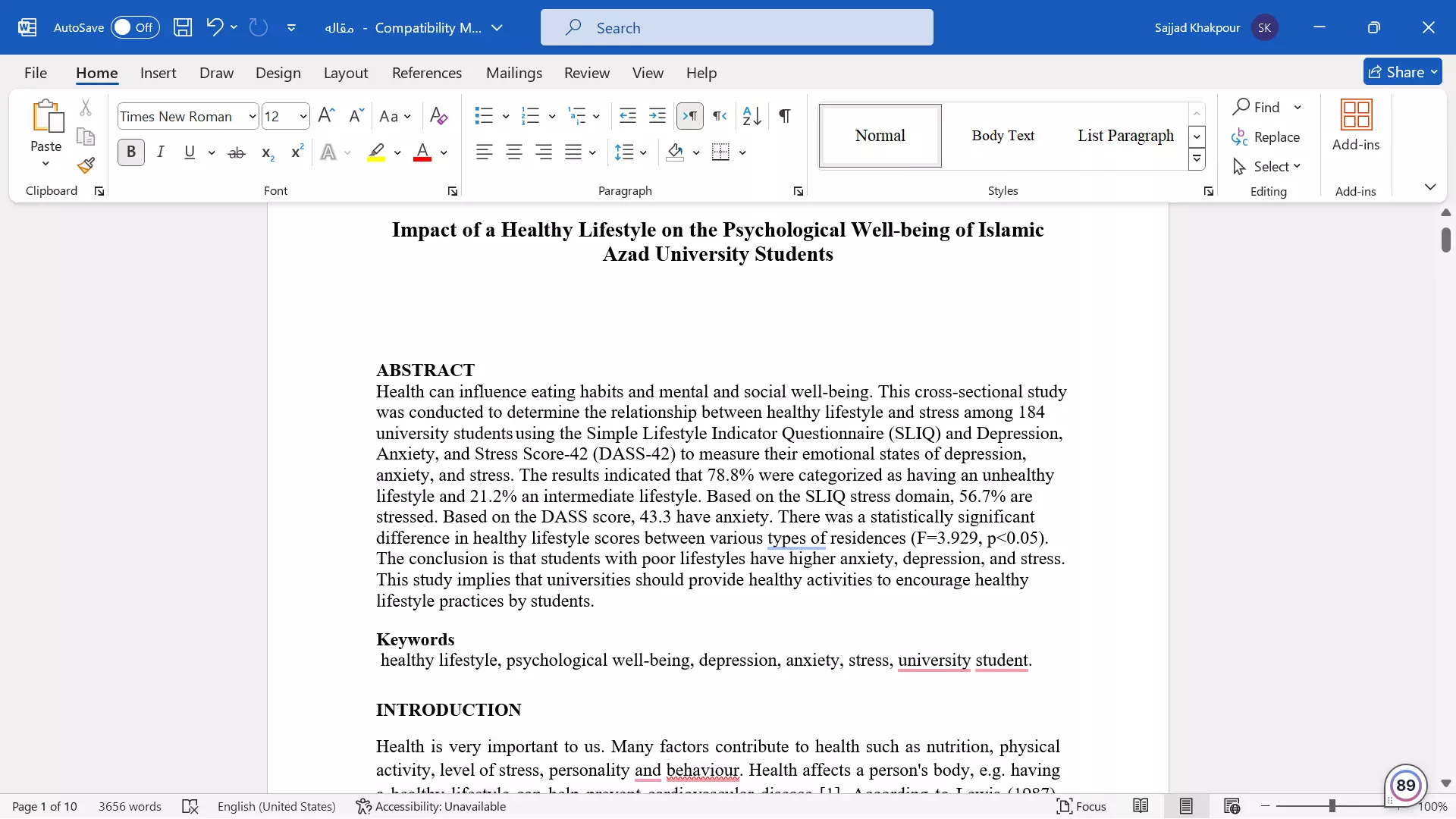The width and height of the screenshot is (1456, 819).
Task: Toggle the AutoSave switch
Action: (x=135, y=27)
